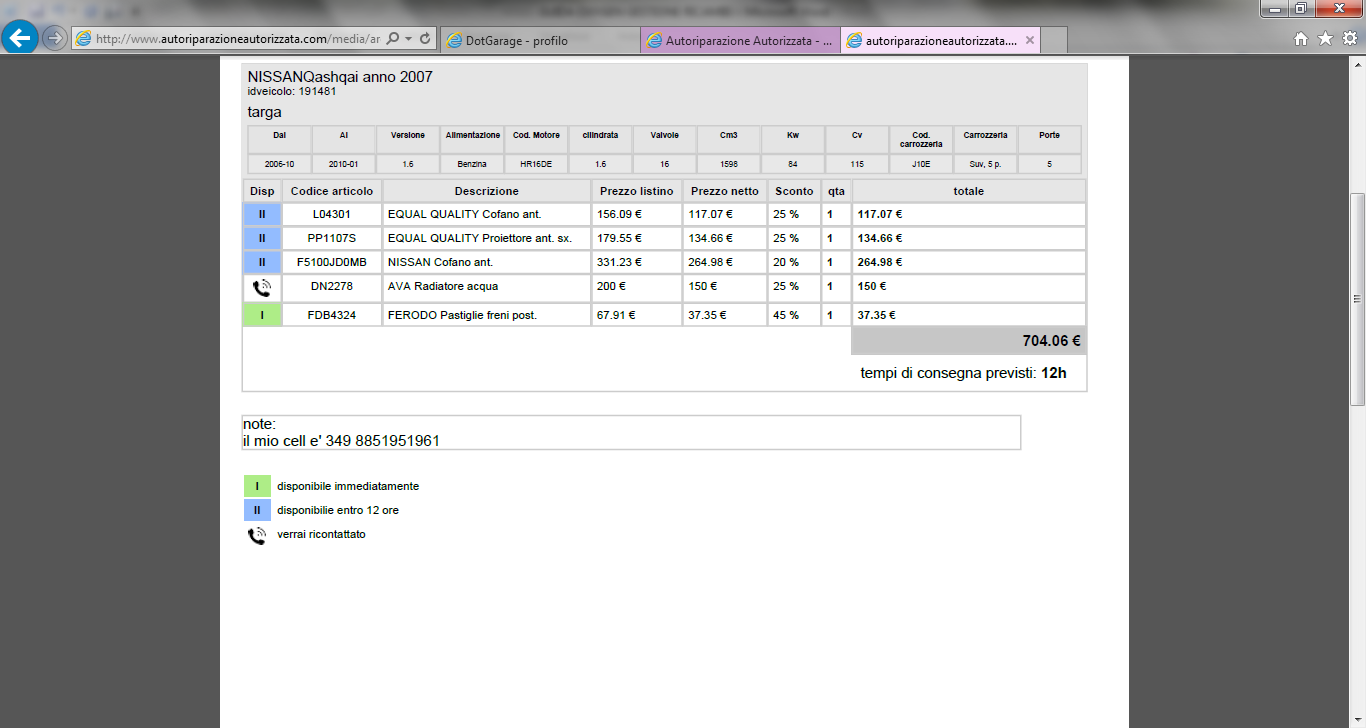Select article code F5100JD0MB
Screen dimensions: 1366x728
332,262
